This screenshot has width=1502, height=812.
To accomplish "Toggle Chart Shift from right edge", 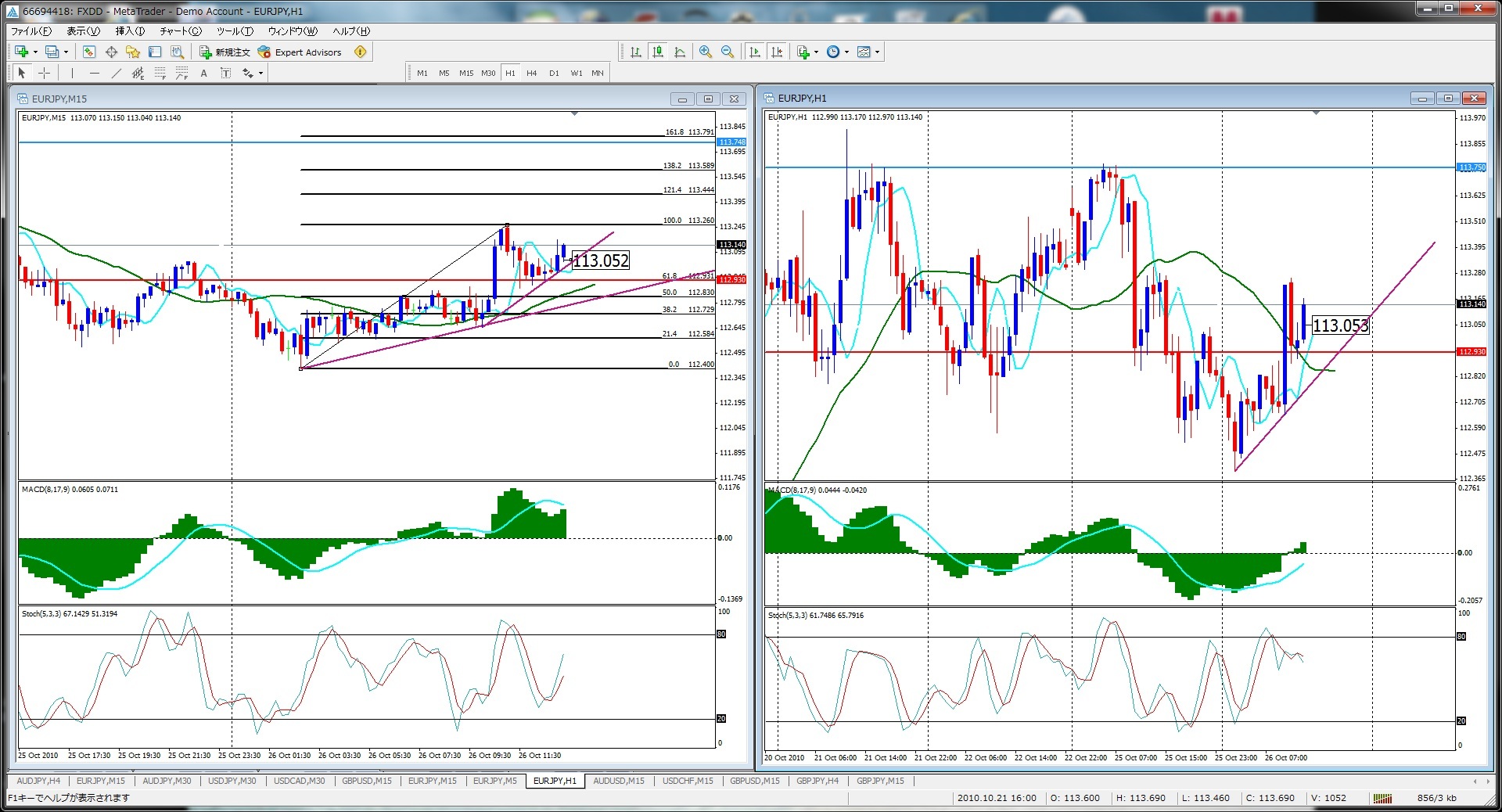I will (777, 52).
